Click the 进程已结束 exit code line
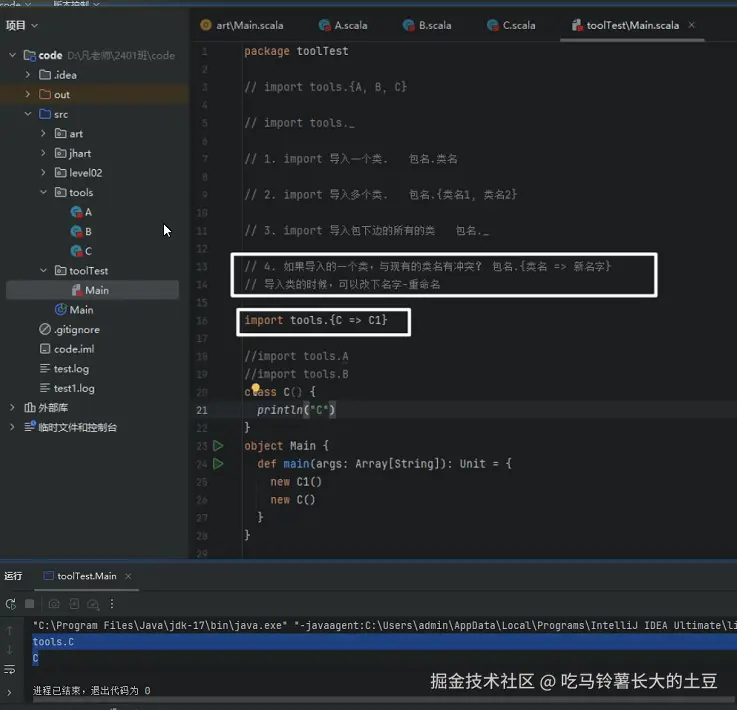This screenshot has height=710, width=737. 92,690
